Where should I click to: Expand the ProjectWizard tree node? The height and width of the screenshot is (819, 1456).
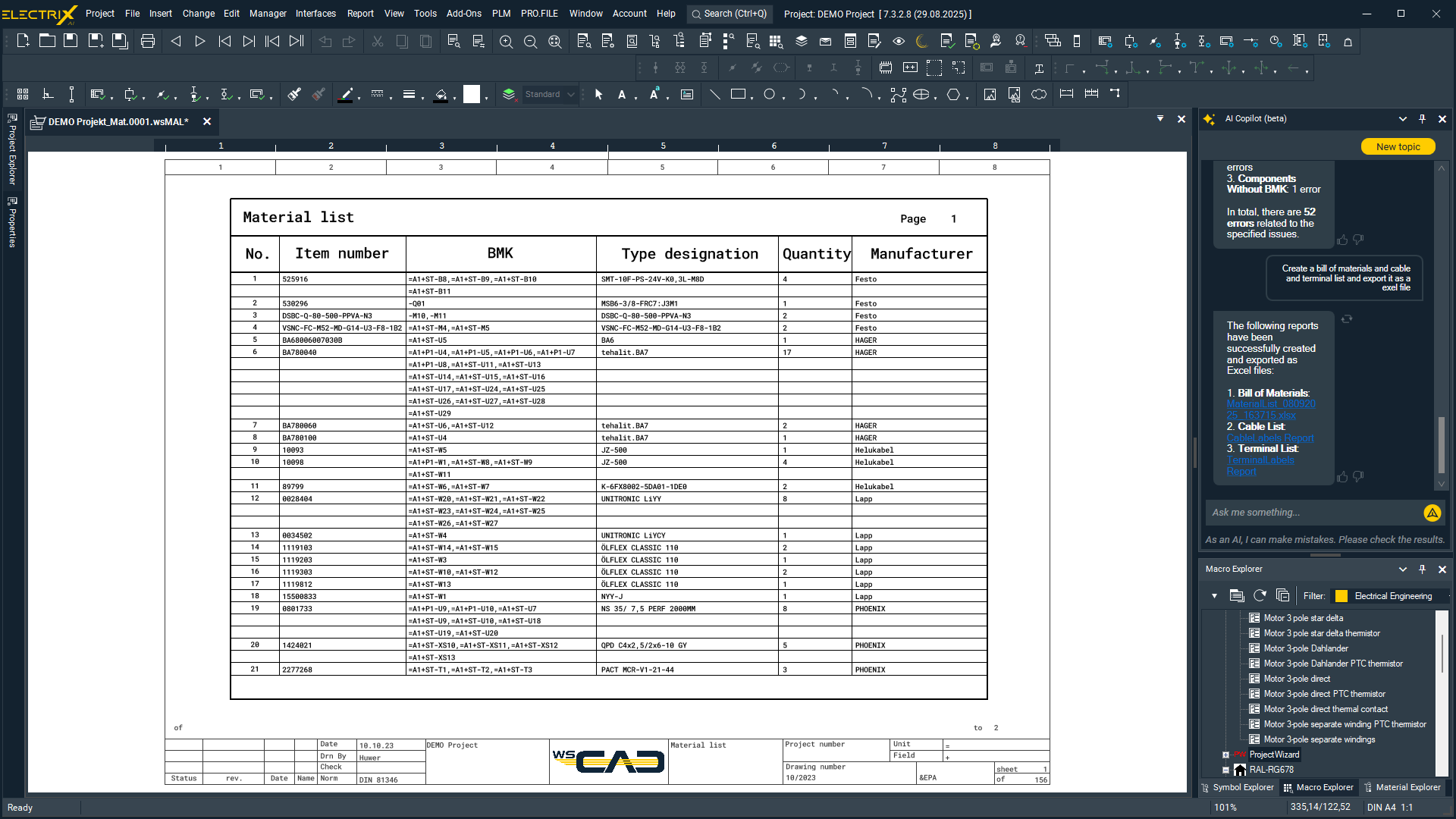[x=1225, y=755]
